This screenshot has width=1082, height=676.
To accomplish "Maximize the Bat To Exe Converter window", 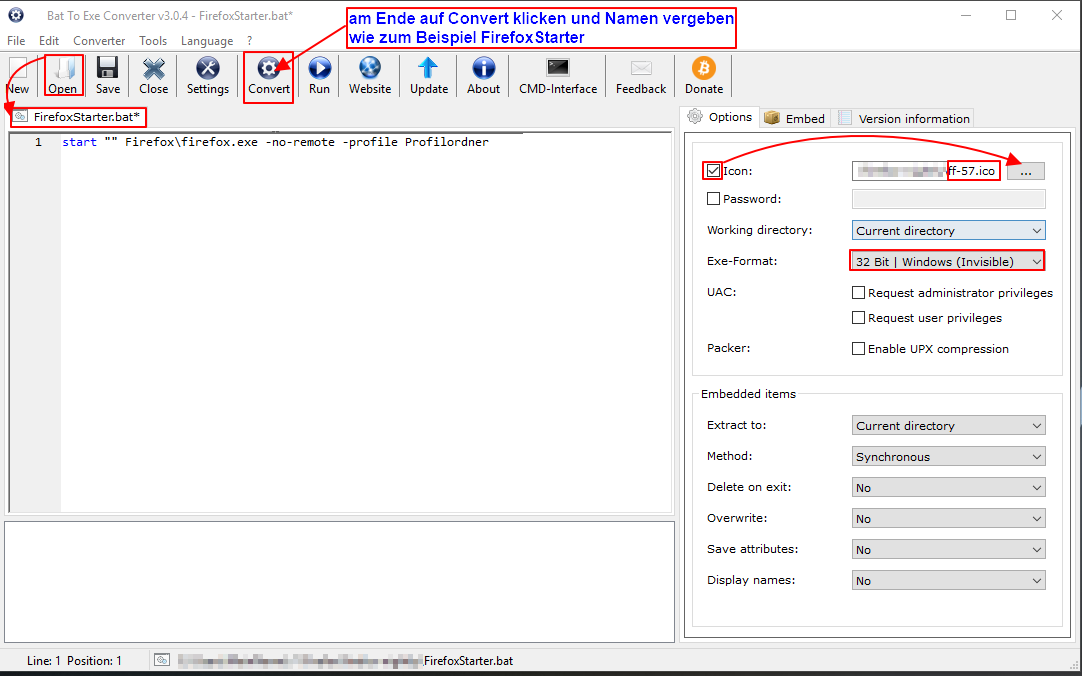I will tap(1011, 15).
